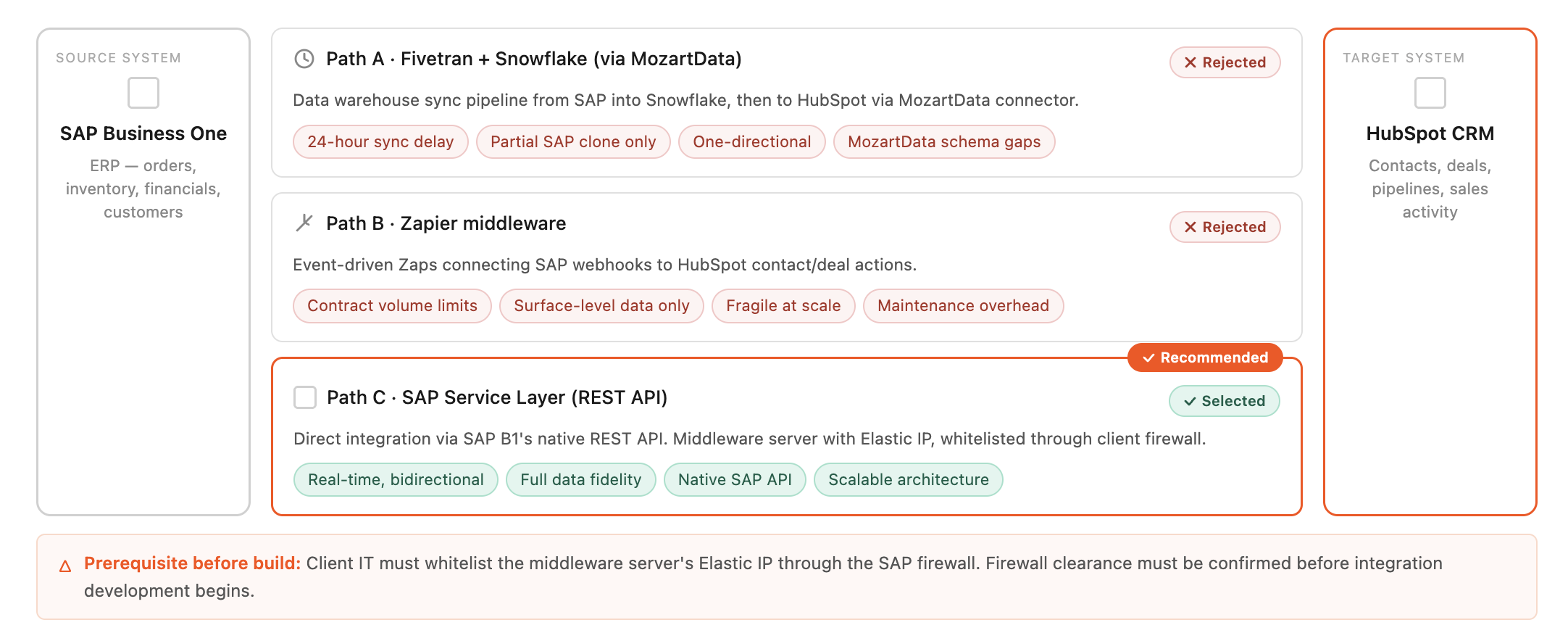Click the Path A Fivetran + Snowflake title
Image resolution: width=1568 pixels, height=641 pixels.
pyautogui.click(x=534, y=59)
